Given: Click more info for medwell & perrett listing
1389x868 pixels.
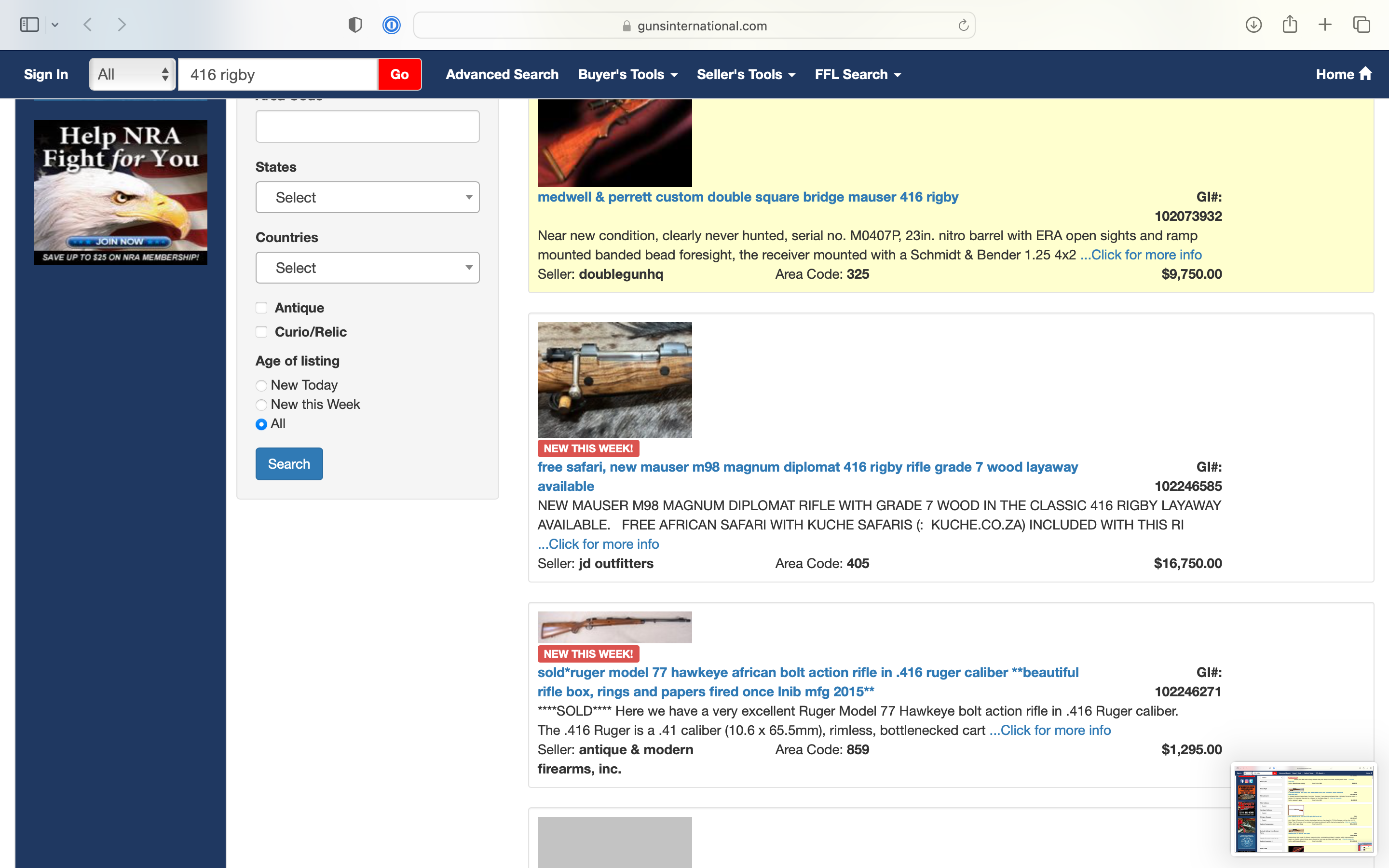Looking at the screenshot, I should click(1141, 255).
